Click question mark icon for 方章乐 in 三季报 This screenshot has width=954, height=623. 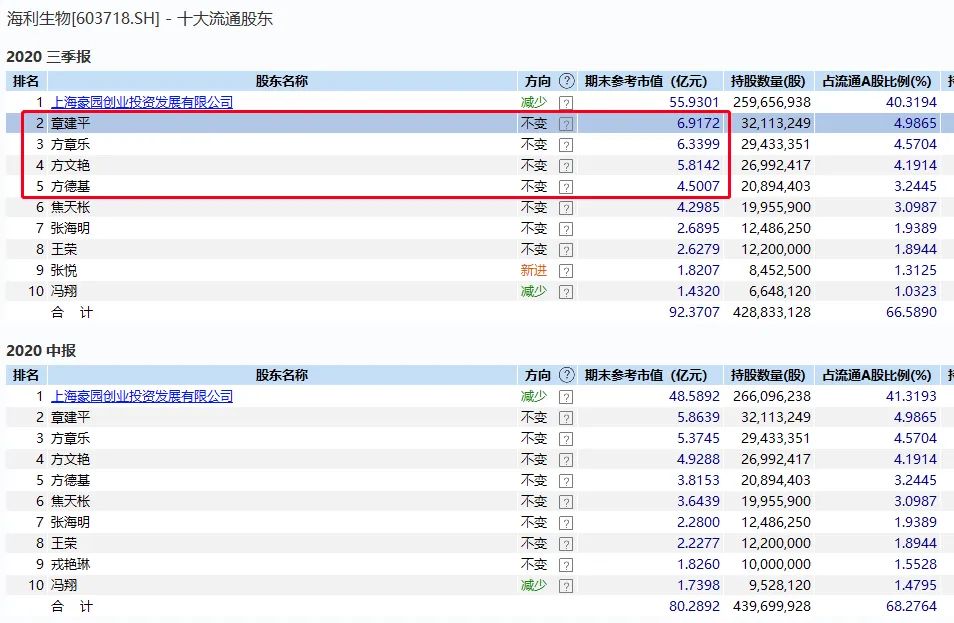tap(566, 145)
